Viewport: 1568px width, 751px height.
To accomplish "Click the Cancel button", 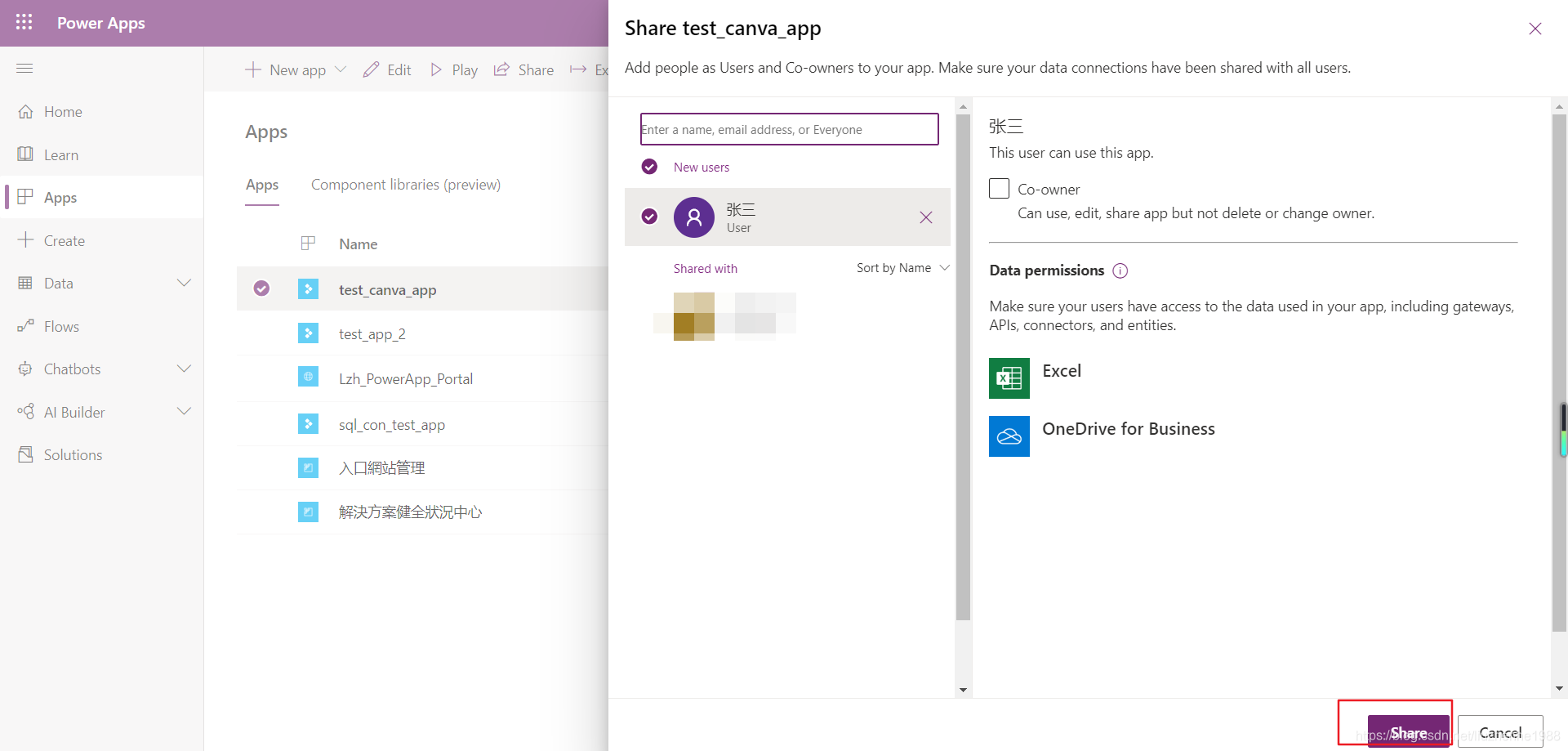I will pyautogui.click(x=1500, y=732).
